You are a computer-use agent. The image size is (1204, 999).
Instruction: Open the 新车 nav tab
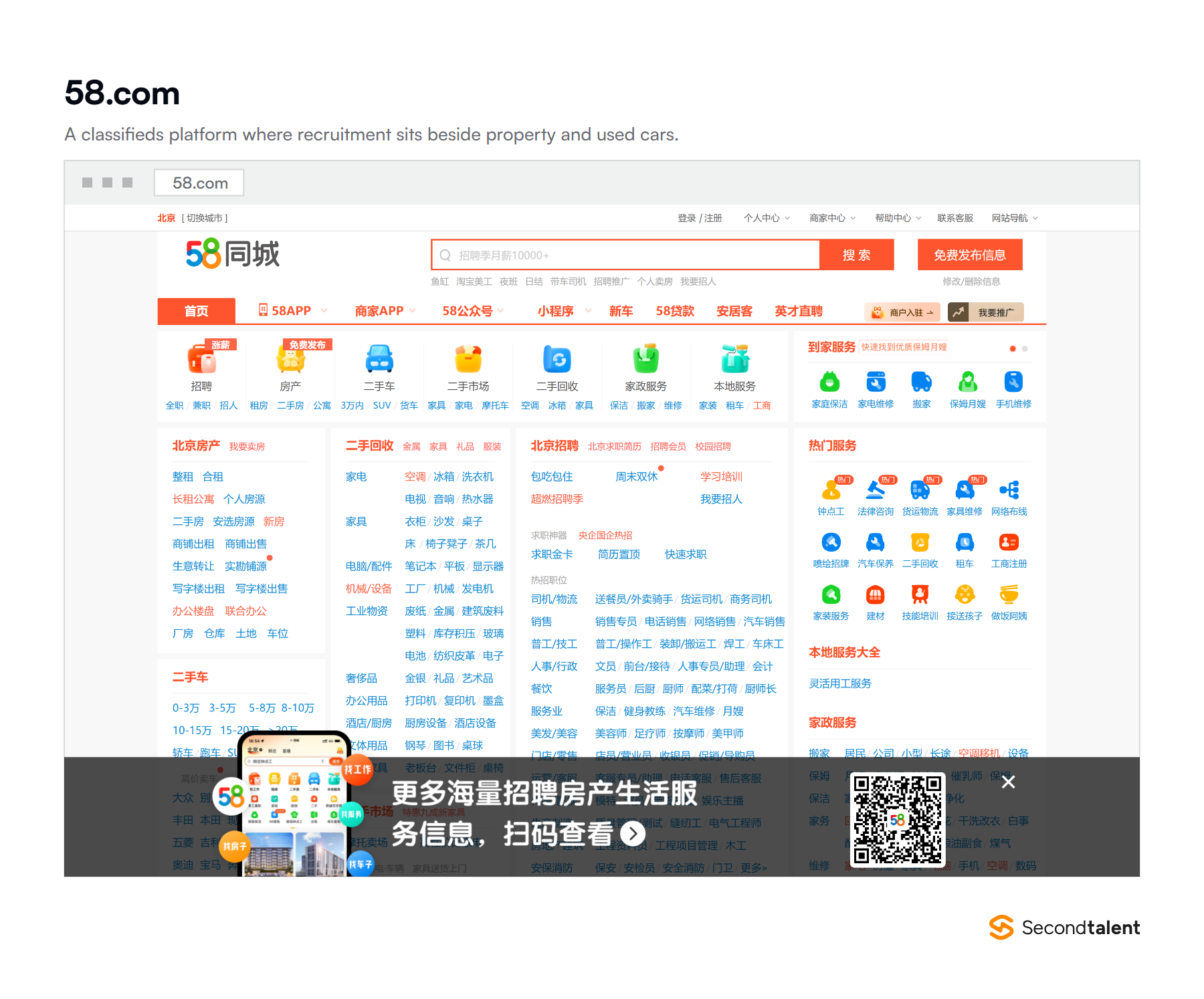point(621,311)
